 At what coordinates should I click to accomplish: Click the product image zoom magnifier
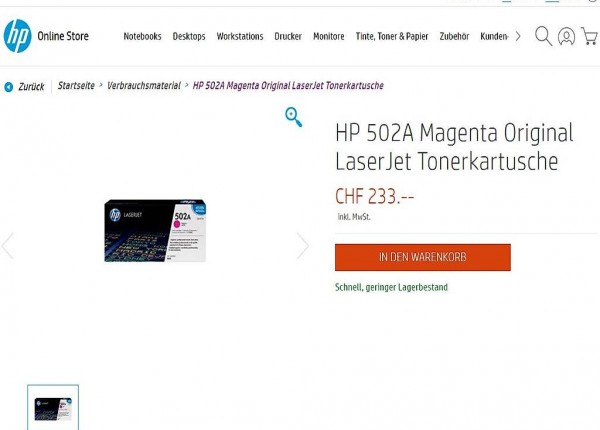294,117
